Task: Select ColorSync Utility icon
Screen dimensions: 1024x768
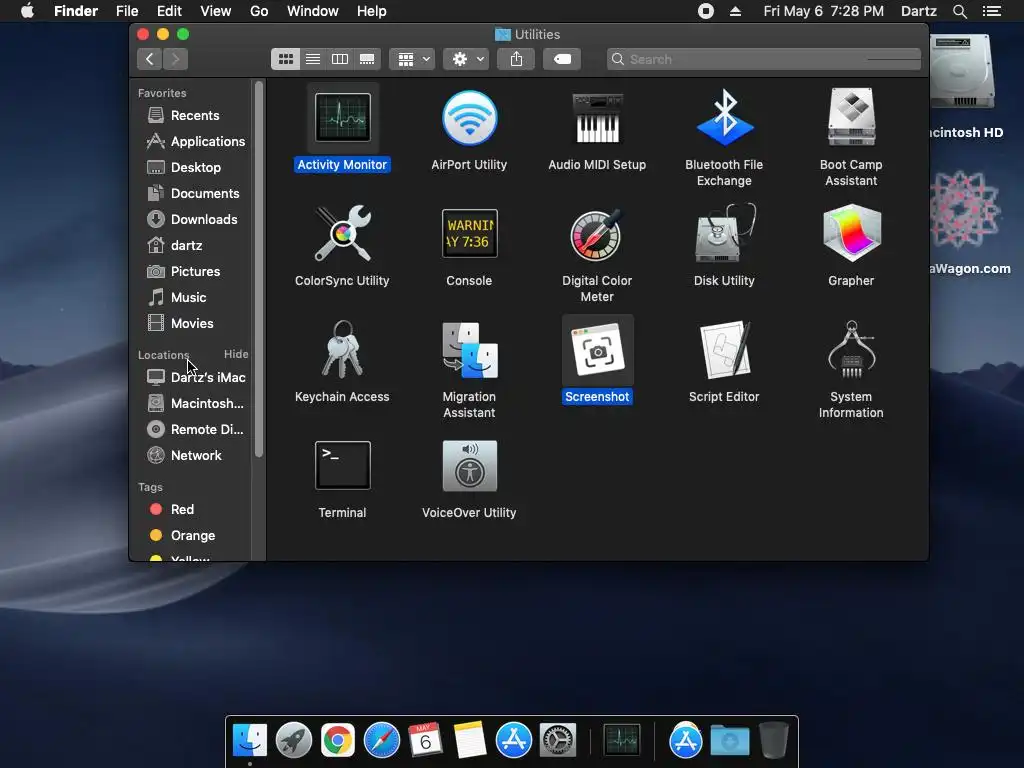Action: click(342, 233)
